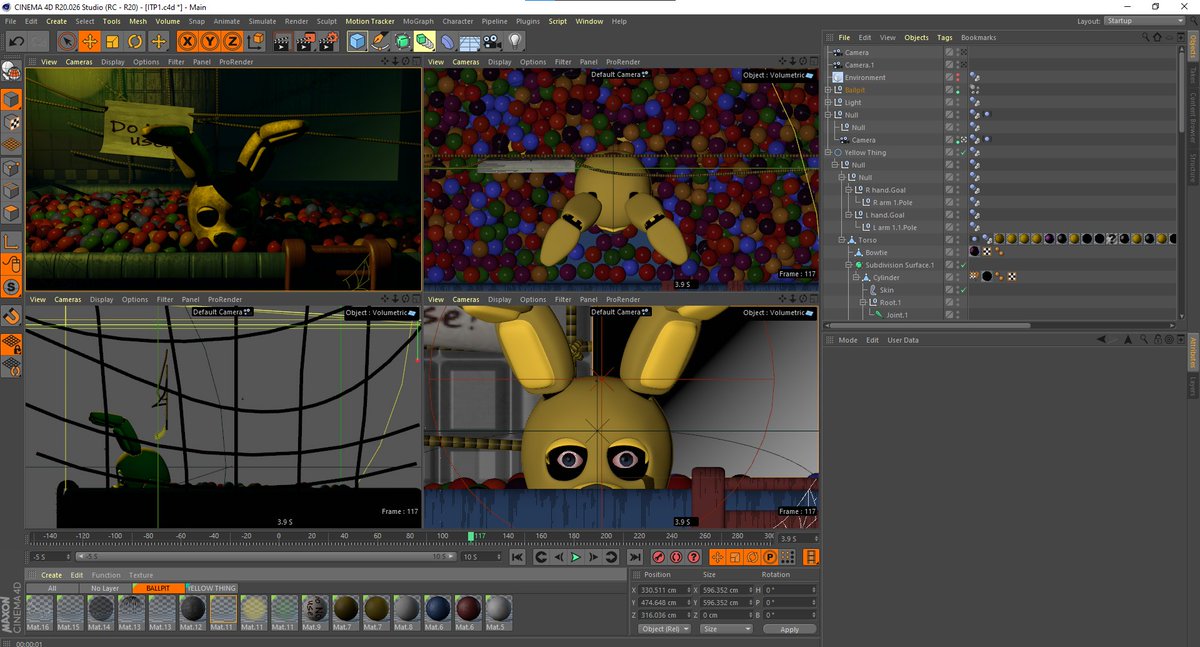This screenshot has width=1200, height=647.
Task: Open the Create menu in menu bar
Action: pos(57,21)
